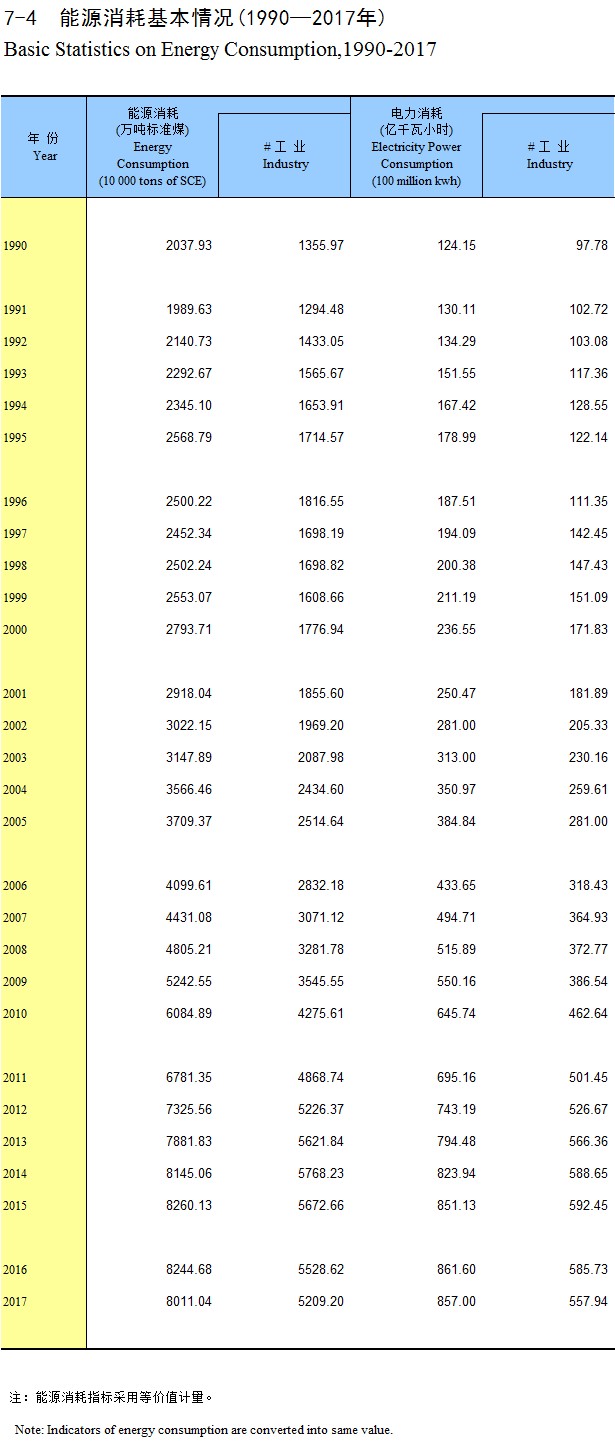
Task: Select industrial electricity value 592.45
Action: 588,1206
